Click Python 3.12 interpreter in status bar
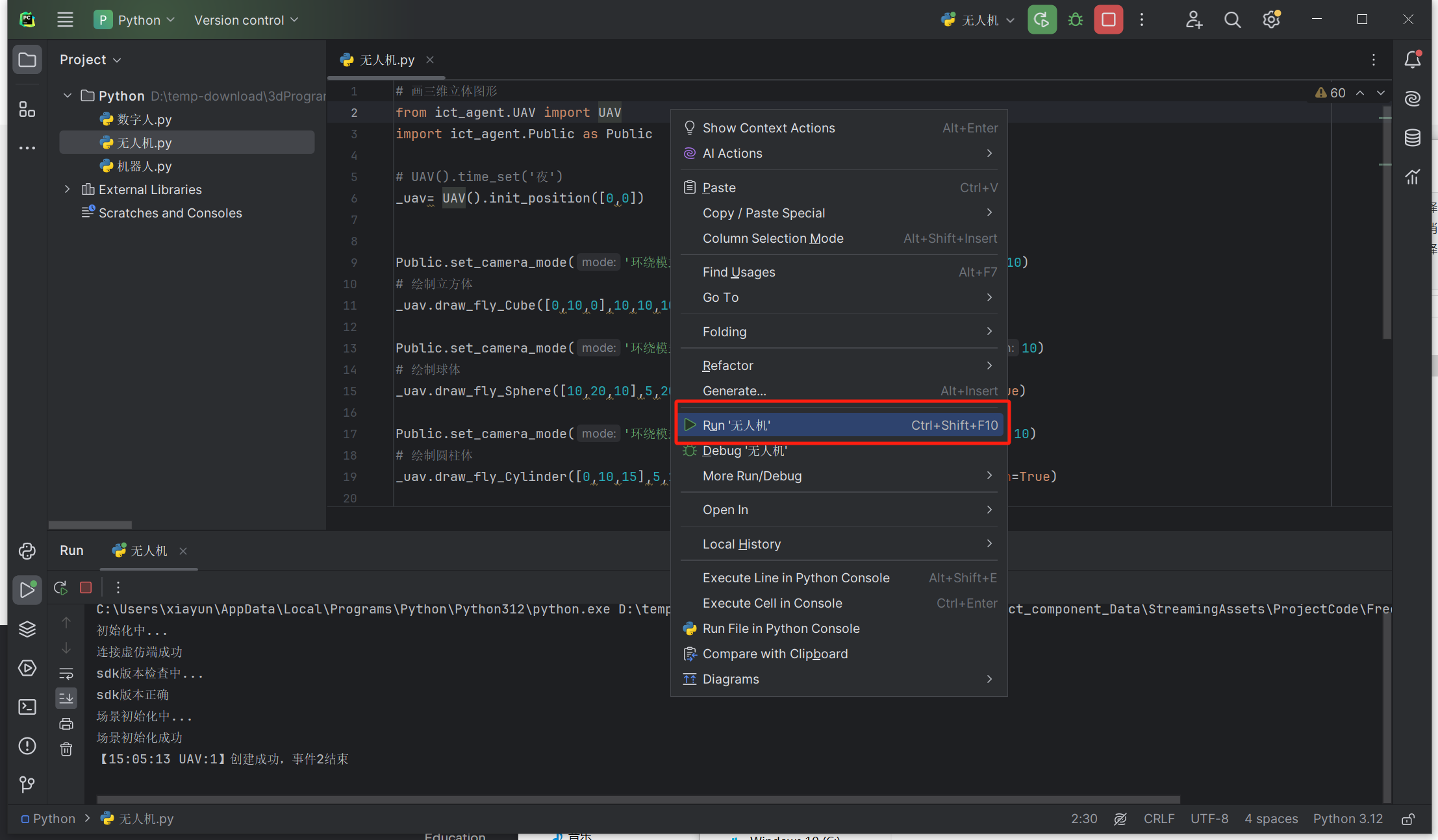 [1348, 819]
